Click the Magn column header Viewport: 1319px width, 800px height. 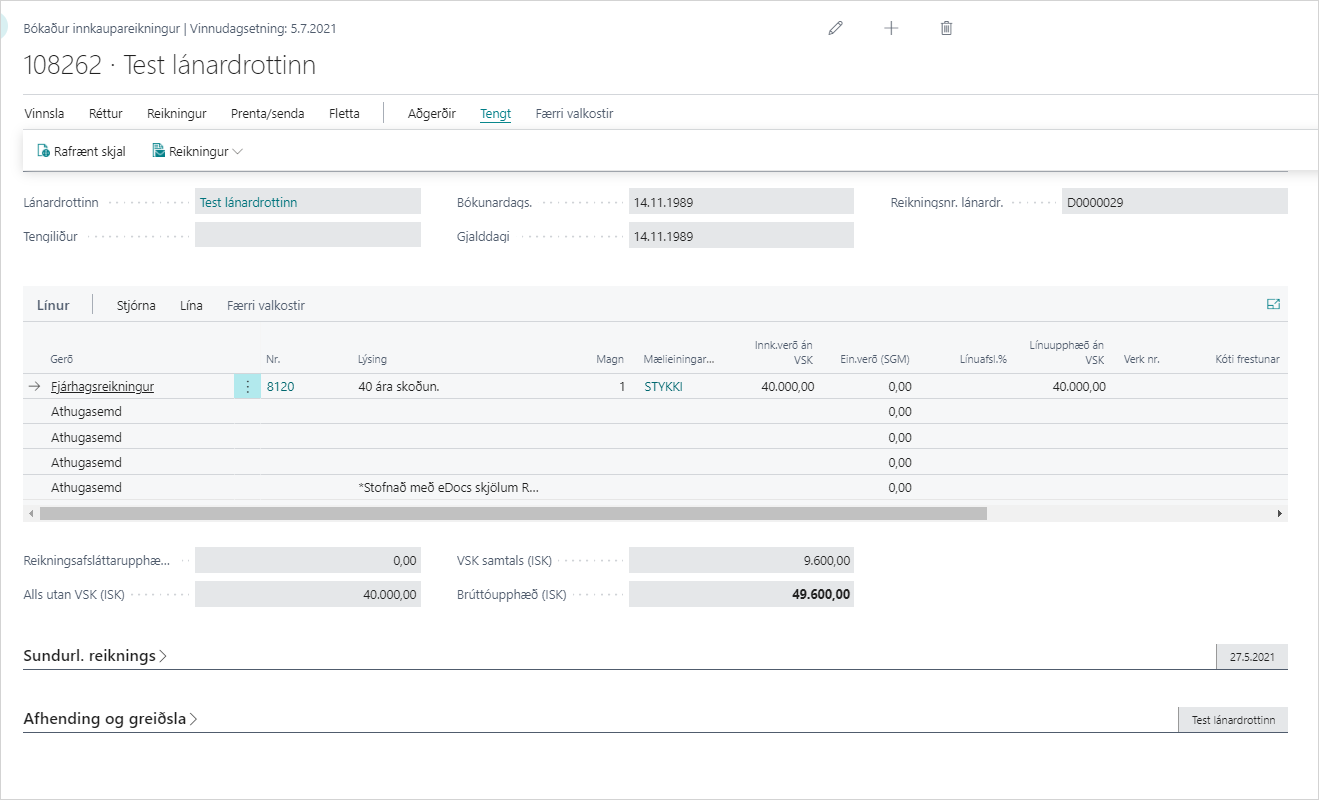610,359
